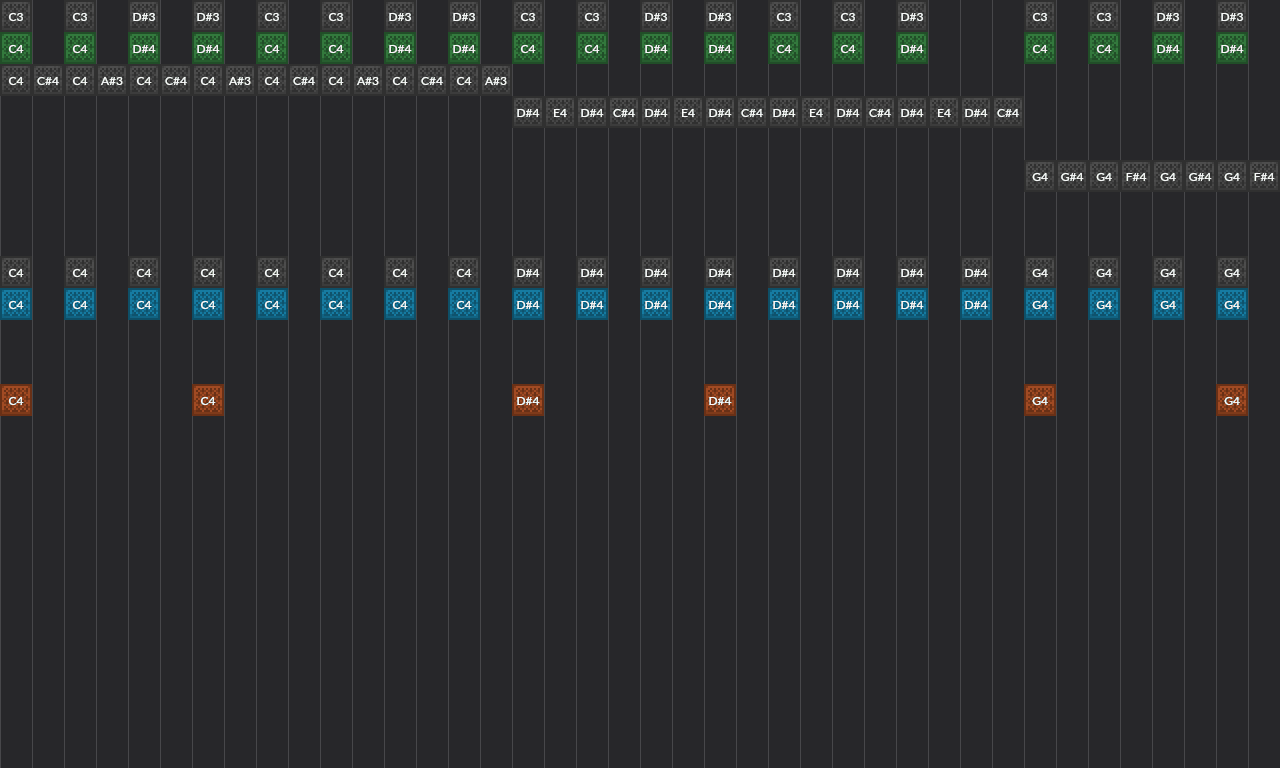Click the first blue C4 note block
This screenshot has height=768, width=1280.
16,304
